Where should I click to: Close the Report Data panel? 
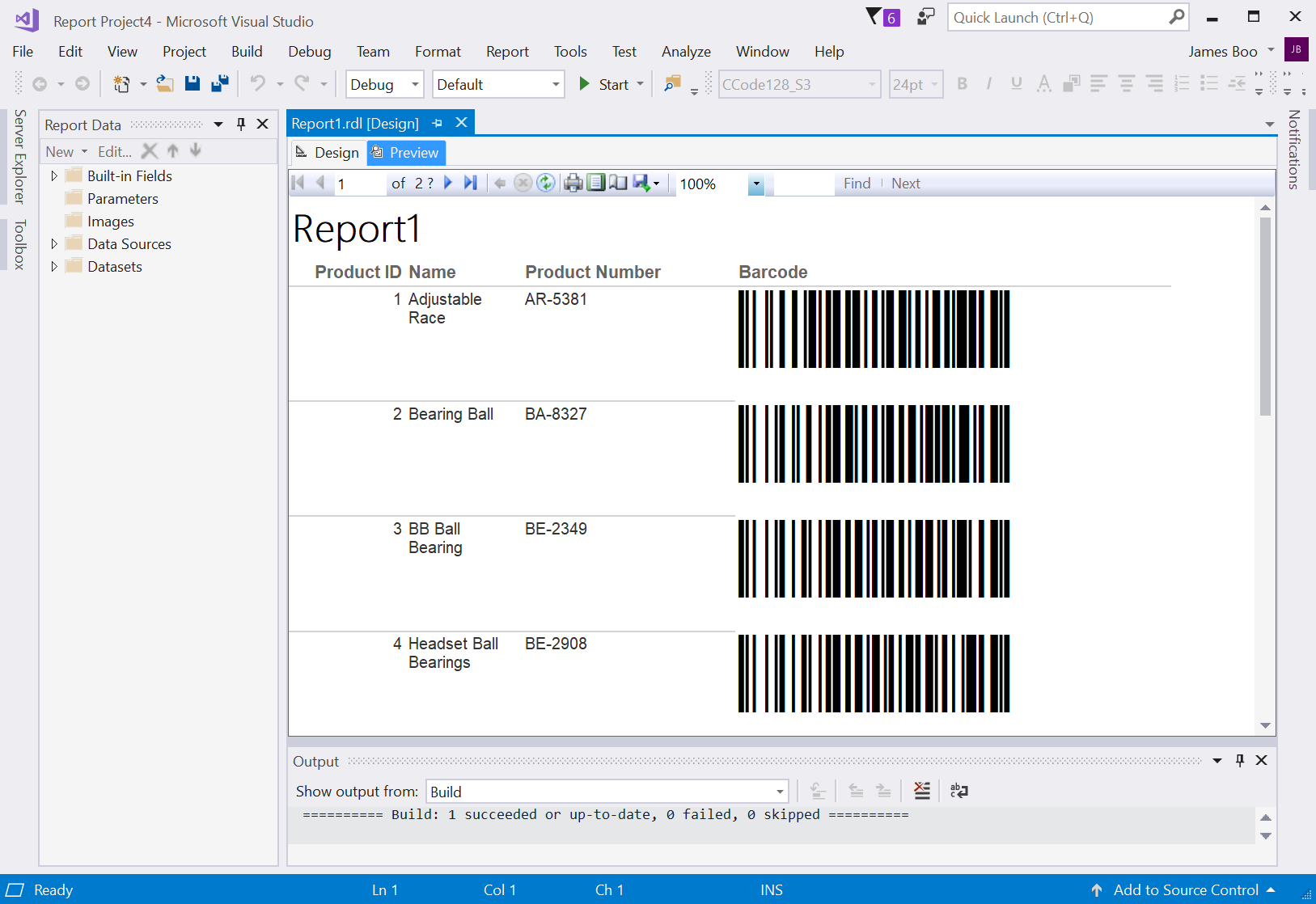pos(262,125)
